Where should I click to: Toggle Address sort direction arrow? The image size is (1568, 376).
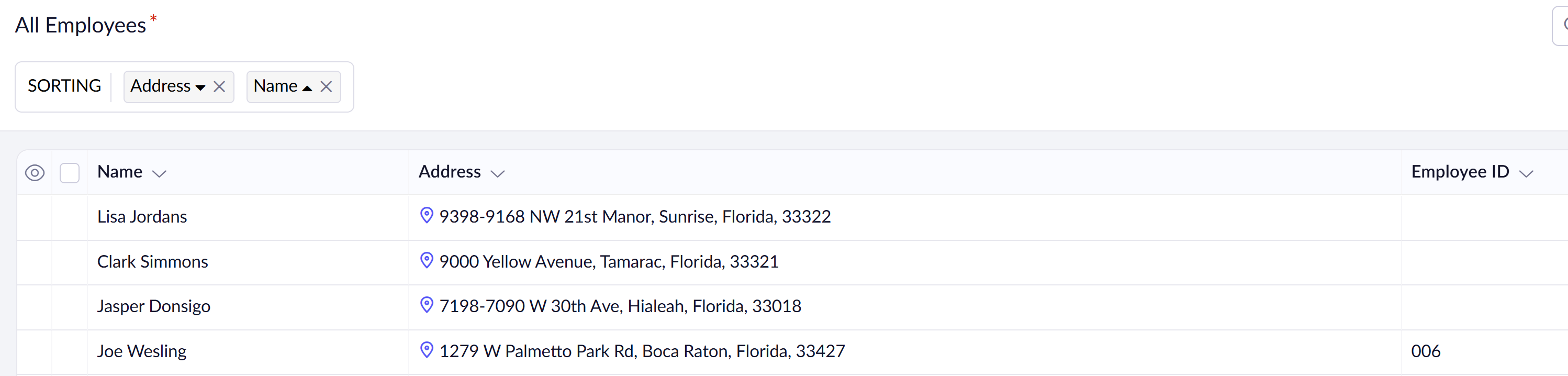pos(200,88)
